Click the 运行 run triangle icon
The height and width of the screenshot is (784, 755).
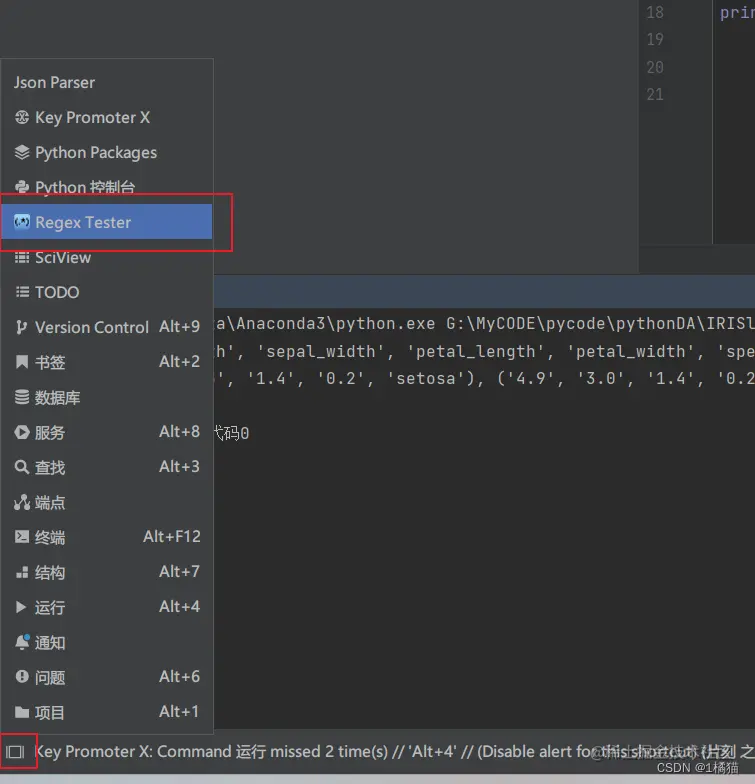click(x=21, y=607)
